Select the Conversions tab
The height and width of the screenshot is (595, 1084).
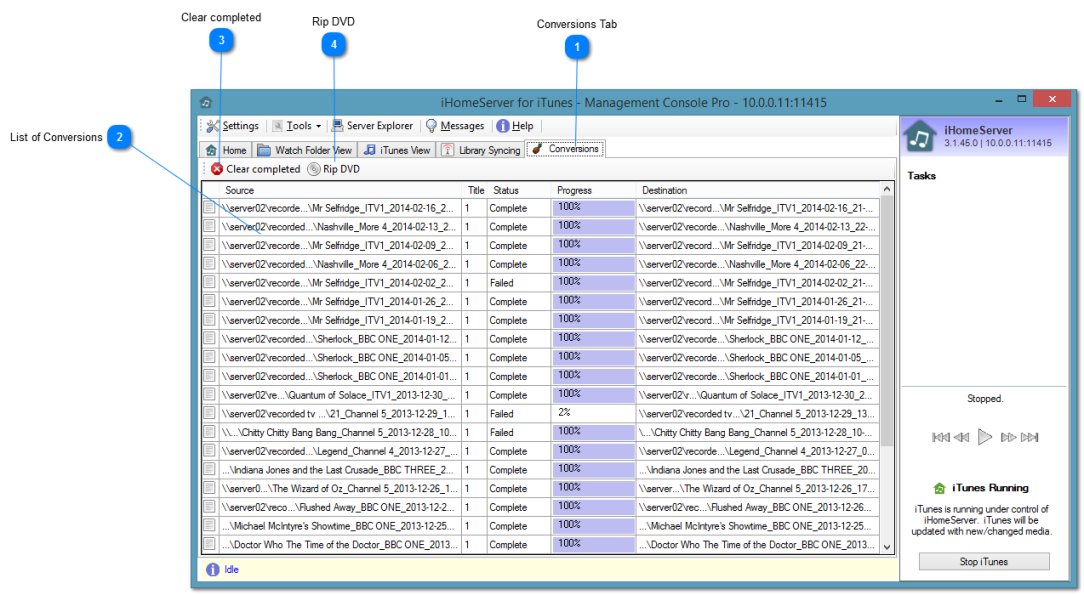566,149
